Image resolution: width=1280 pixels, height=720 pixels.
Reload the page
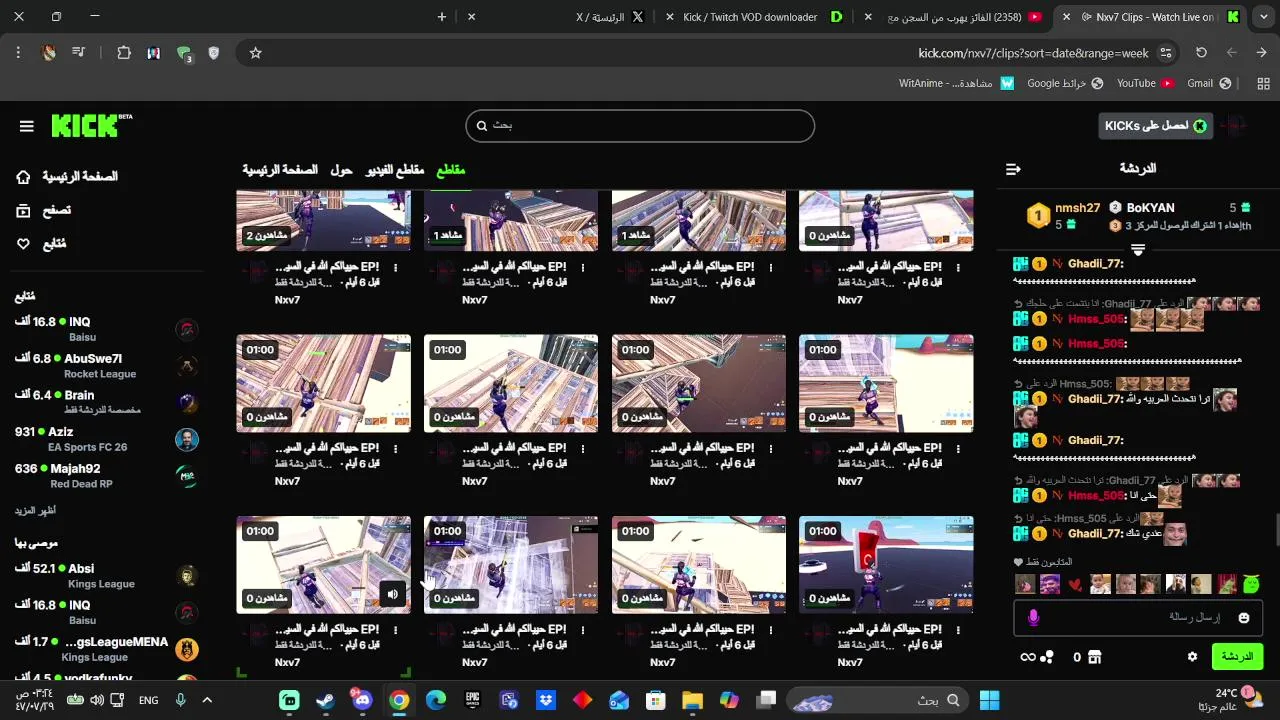(1201, 53)
